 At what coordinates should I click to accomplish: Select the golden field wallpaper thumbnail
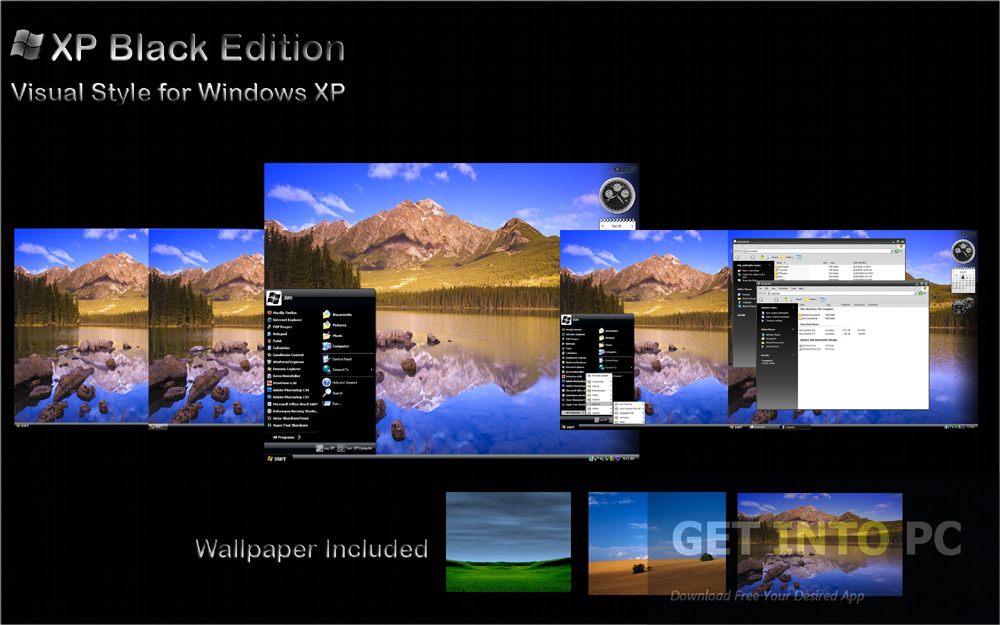click(657, 543)
